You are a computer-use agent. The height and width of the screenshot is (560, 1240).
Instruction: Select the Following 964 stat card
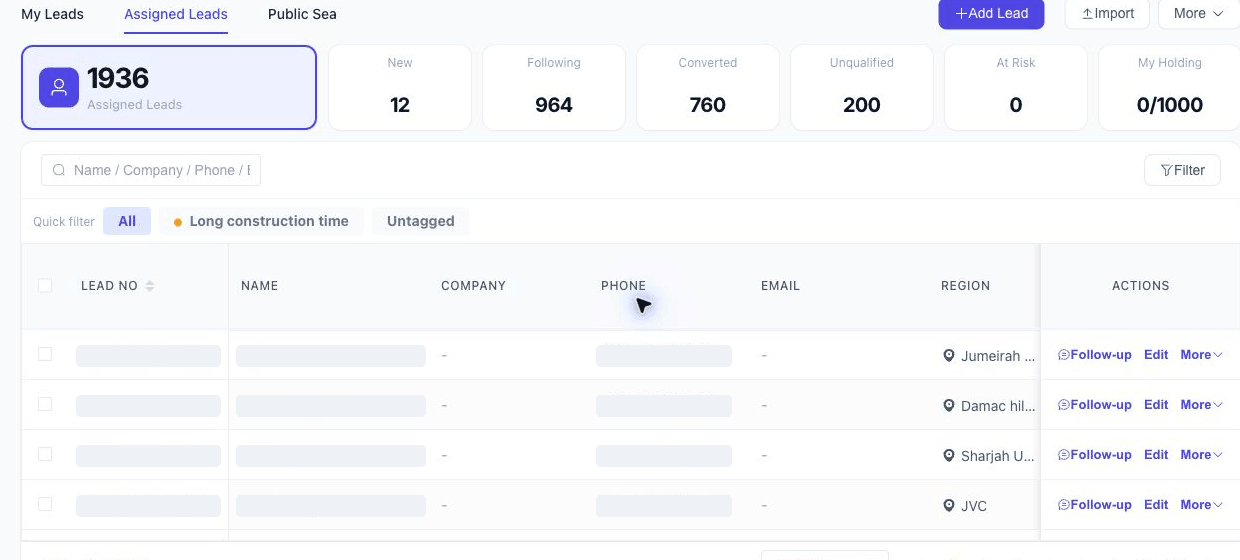click(554, 88)
